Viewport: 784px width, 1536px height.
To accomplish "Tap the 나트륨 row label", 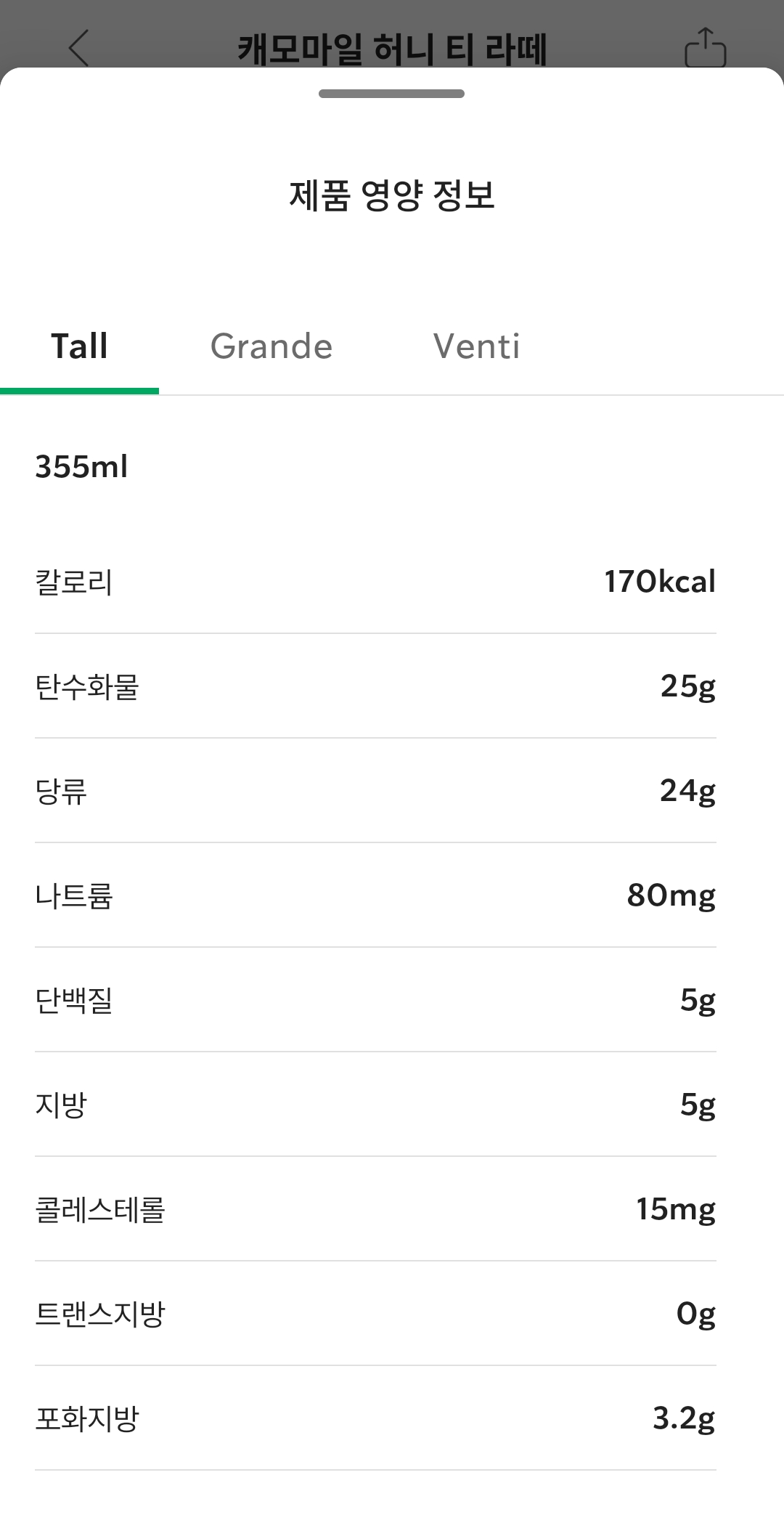I will click(x=74, y=896).
